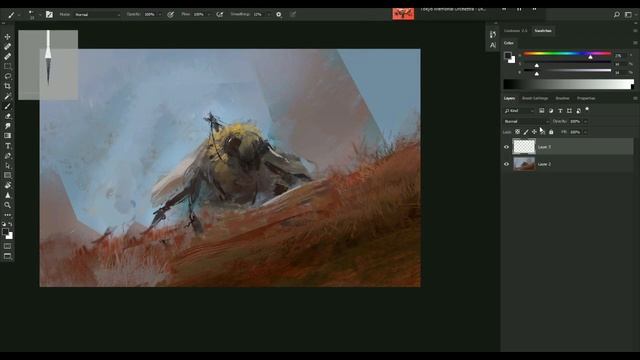Open the workspace switcher icon
This screenshot has width=640, height=360.
tap(629, 14)
